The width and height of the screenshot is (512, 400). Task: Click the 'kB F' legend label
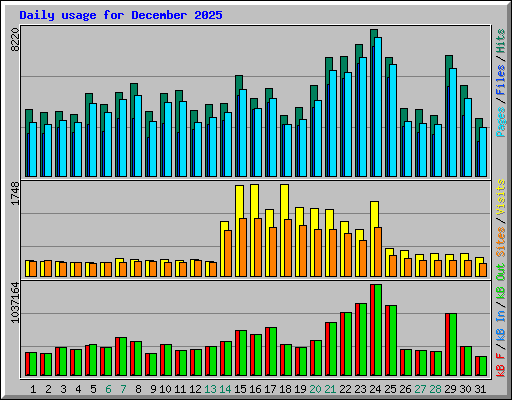point(501,365)
